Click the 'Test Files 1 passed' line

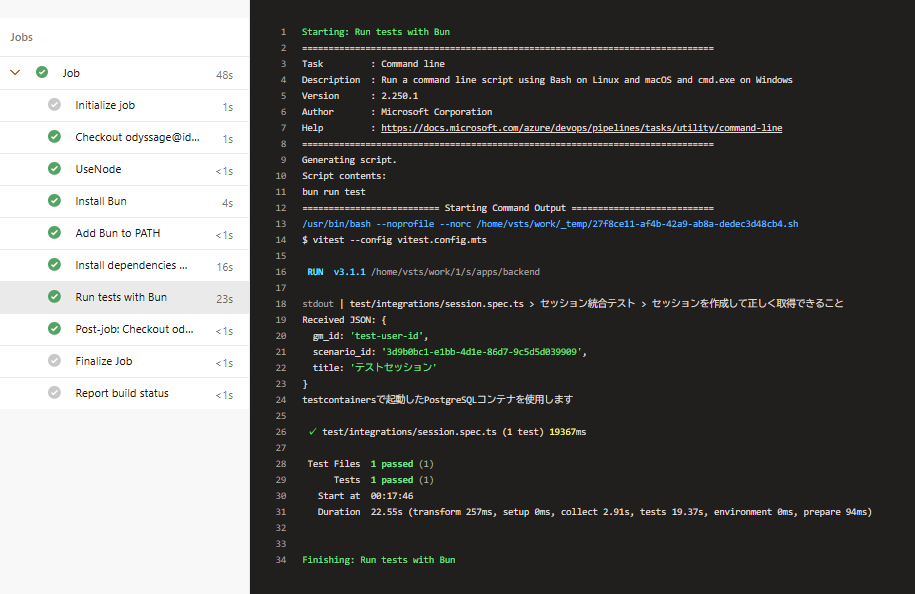[371, 464]
